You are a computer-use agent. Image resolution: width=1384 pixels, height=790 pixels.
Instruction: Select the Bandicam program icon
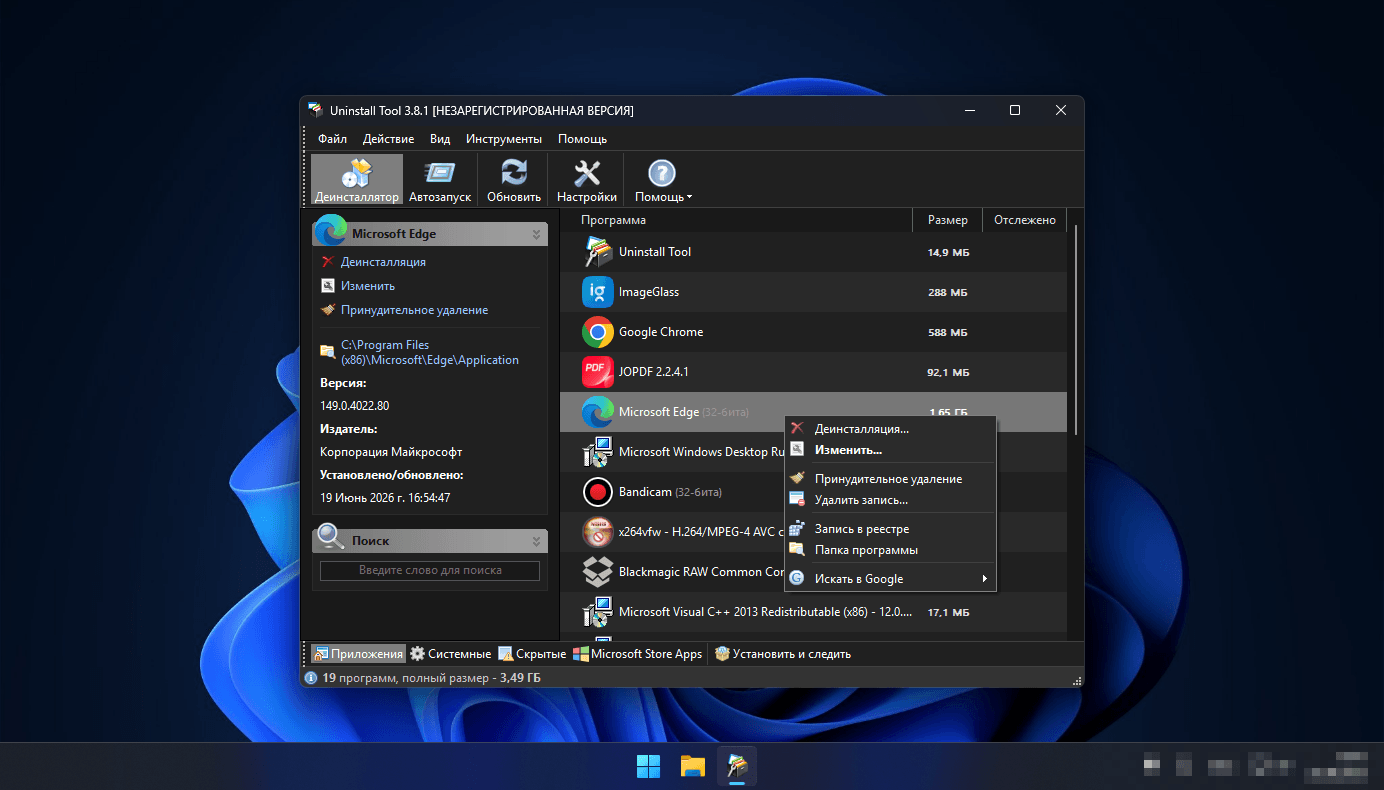pyautogui.click(x=598, y=492)
